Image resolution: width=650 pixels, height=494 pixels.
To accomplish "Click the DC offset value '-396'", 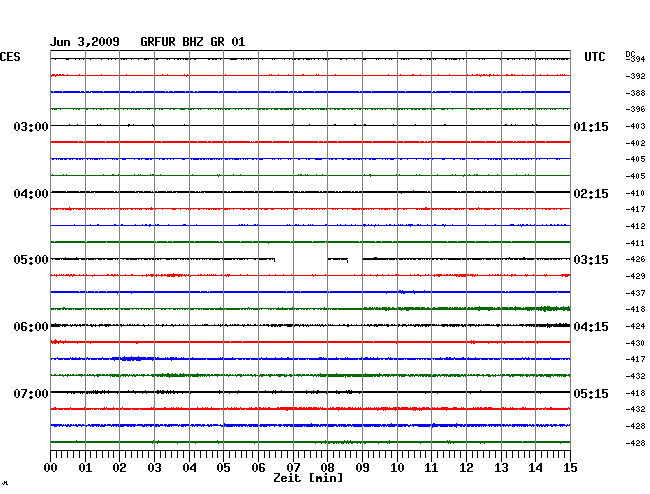I will point(635,109).
